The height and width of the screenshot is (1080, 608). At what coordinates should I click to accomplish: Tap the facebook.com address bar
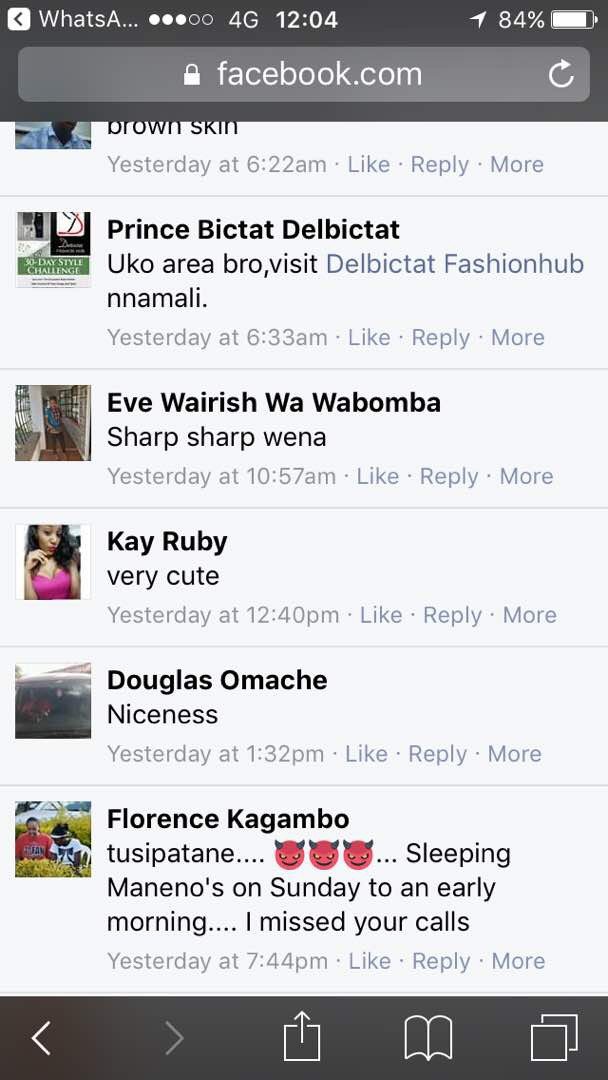click(304, 74)
